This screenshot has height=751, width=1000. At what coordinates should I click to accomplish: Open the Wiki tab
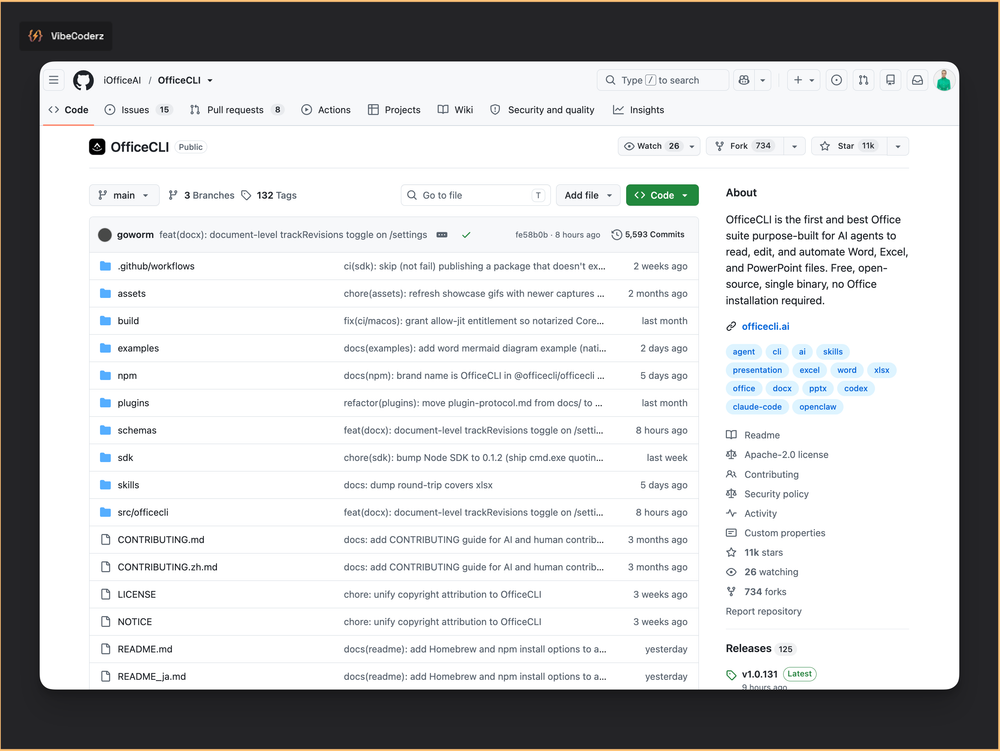455,110
